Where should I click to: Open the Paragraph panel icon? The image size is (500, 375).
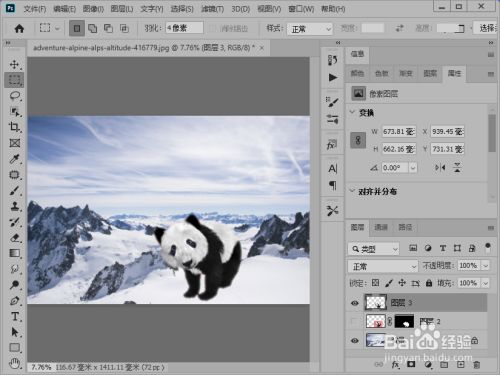coord(332,185)
